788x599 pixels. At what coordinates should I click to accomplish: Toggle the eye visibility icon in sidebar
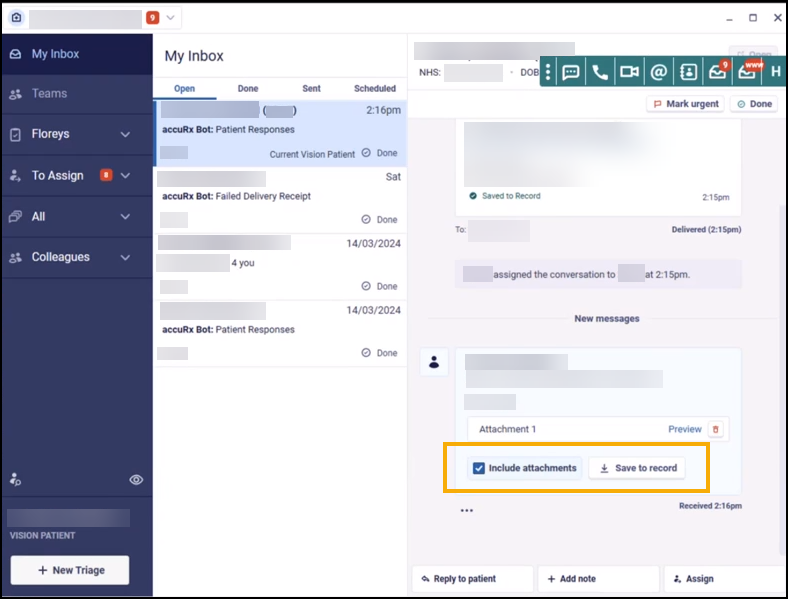(x=137, y=480)
